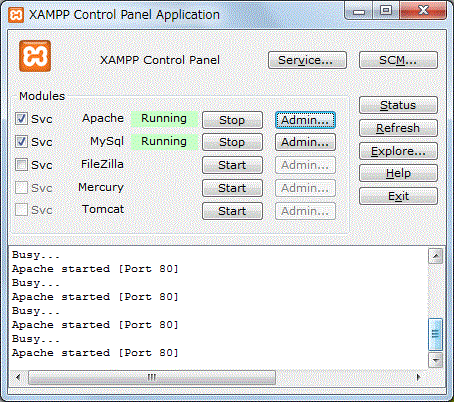Click the horizontal scrollbar left arrow

point(18,377)
